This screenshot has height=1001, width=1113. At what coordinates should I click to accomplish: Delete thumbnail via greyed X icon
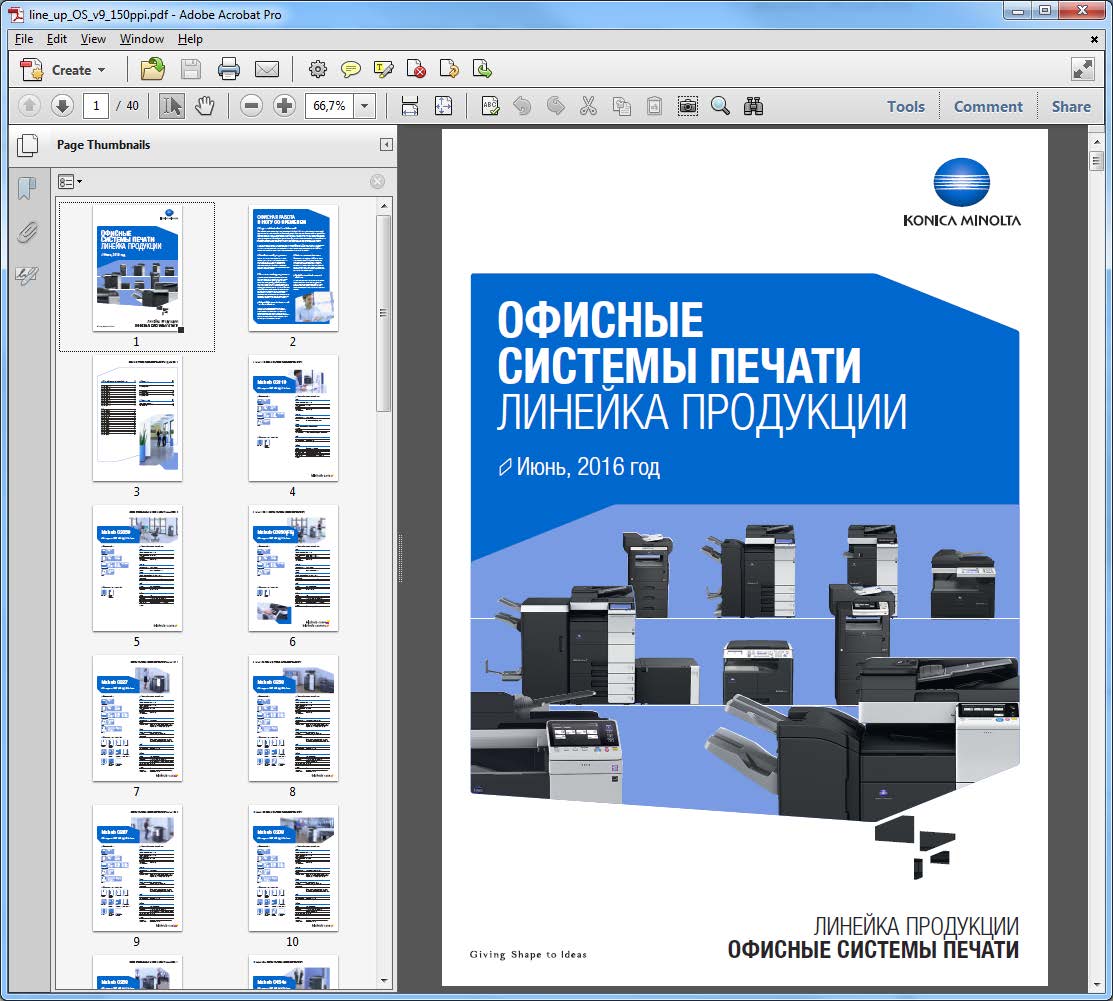[x=378, y=182]
